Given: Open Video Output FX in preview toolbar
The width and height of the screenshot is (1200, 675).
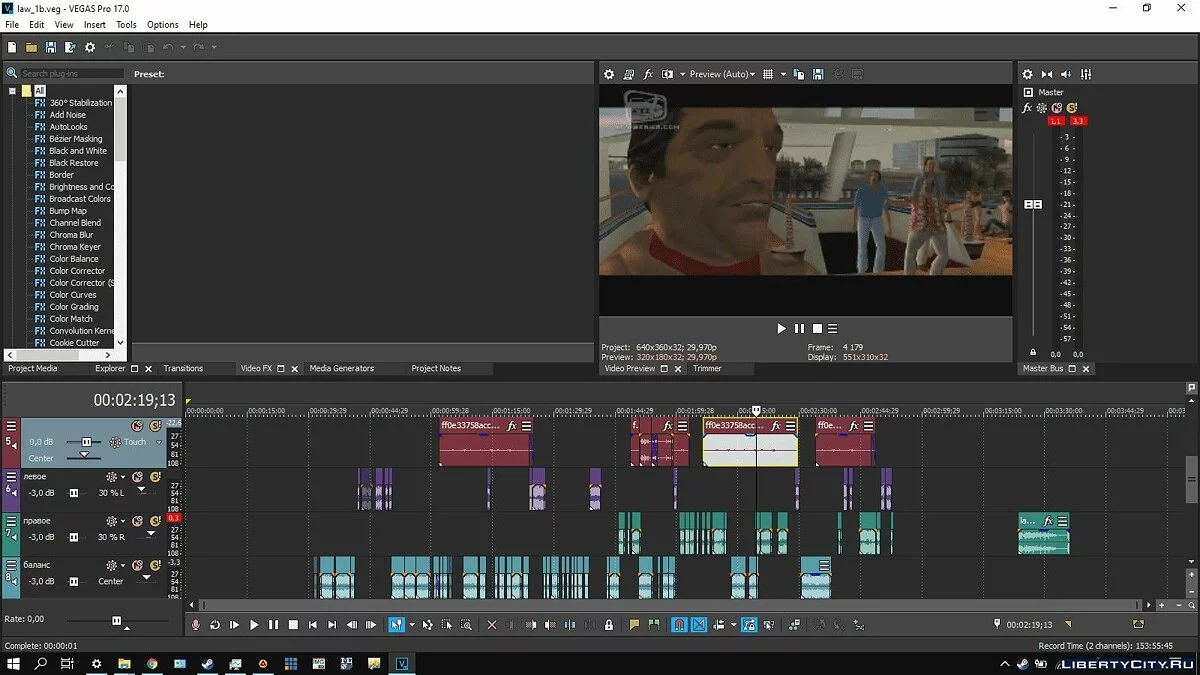Looking at the screenshot, I should click(x=648, y=74).
